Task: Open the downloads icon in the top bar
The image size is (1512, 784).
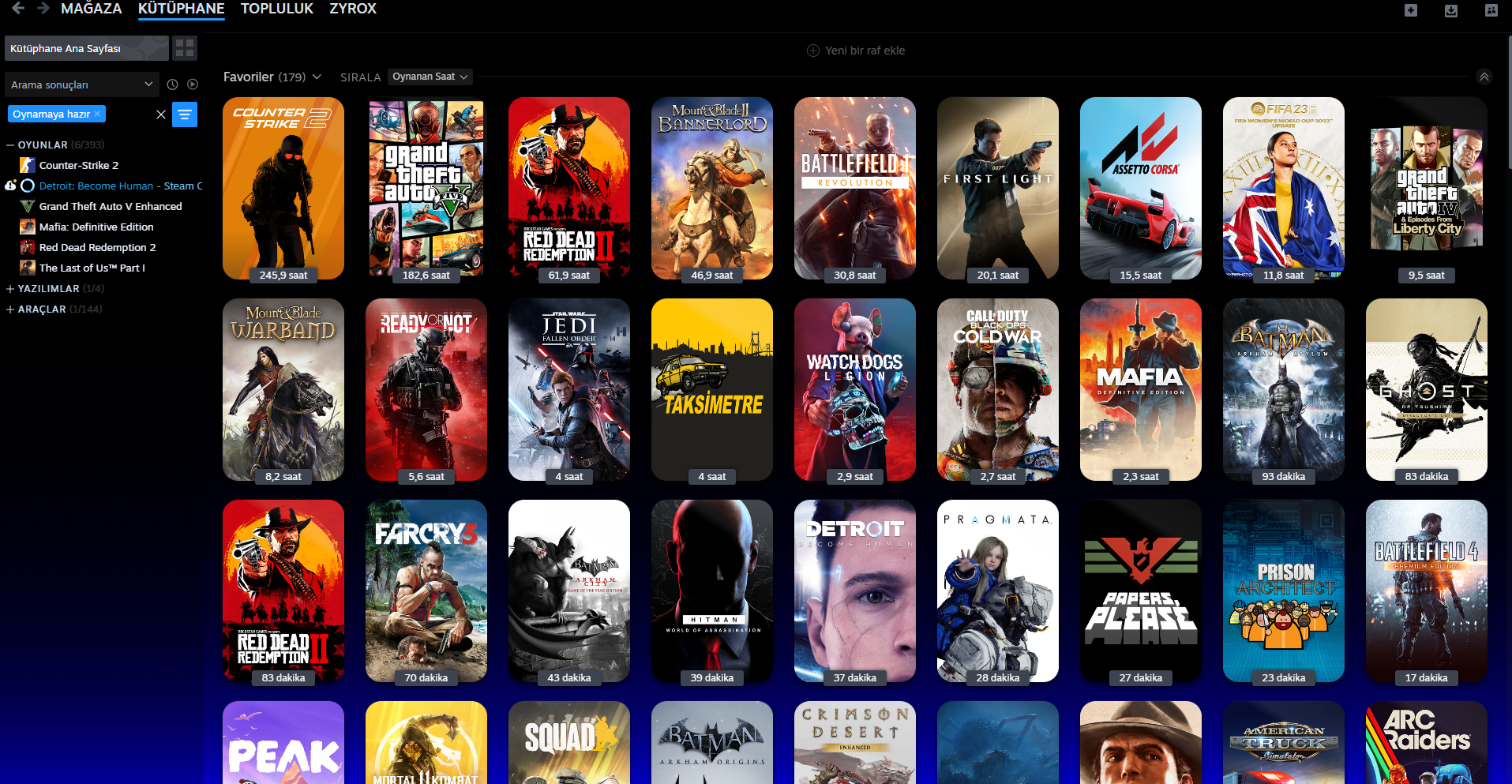Action: [1451, 10]
